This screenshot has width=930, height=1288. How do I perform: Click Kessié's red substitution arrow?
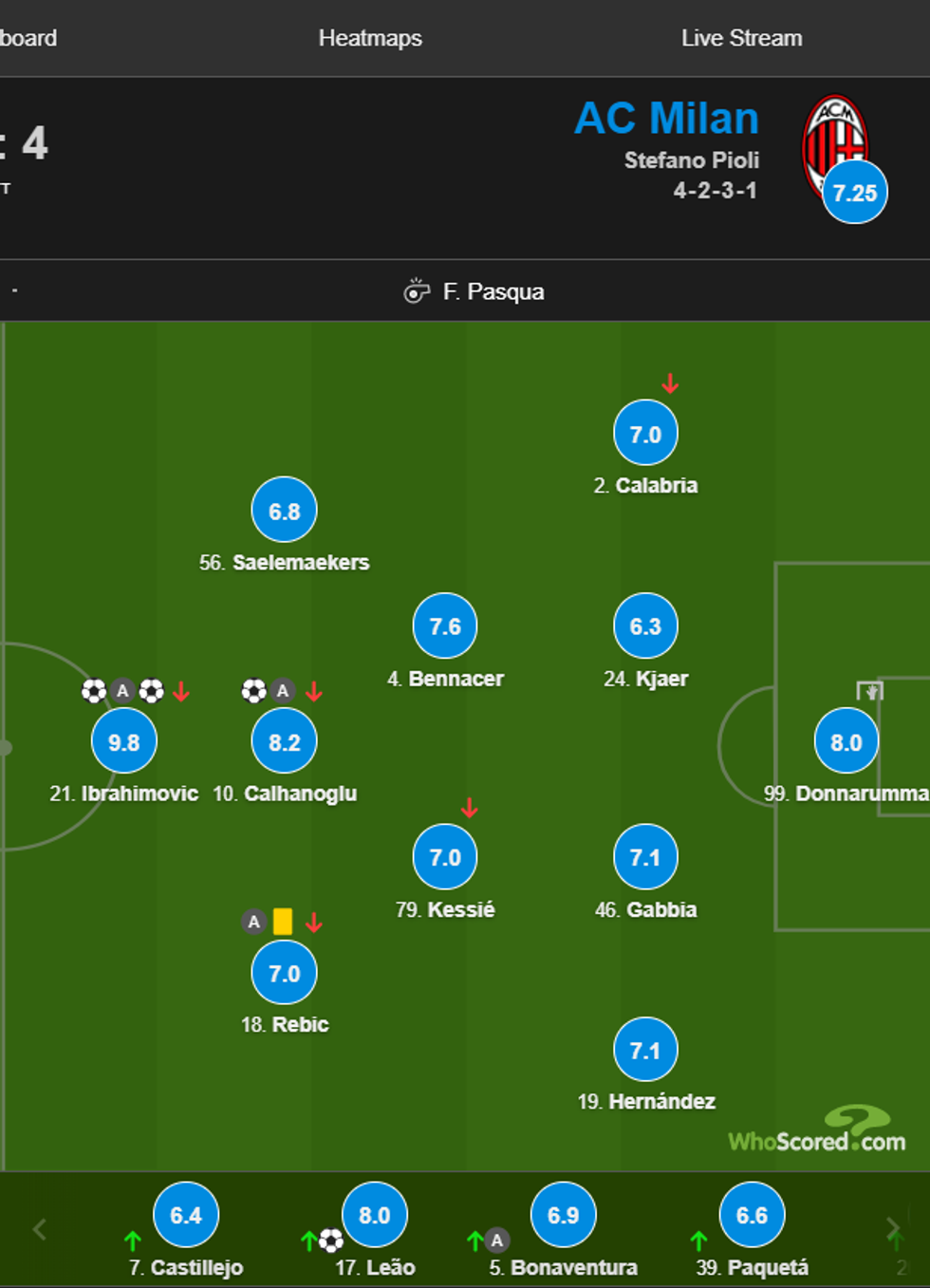pyautogui.click(x=469, y=808)
